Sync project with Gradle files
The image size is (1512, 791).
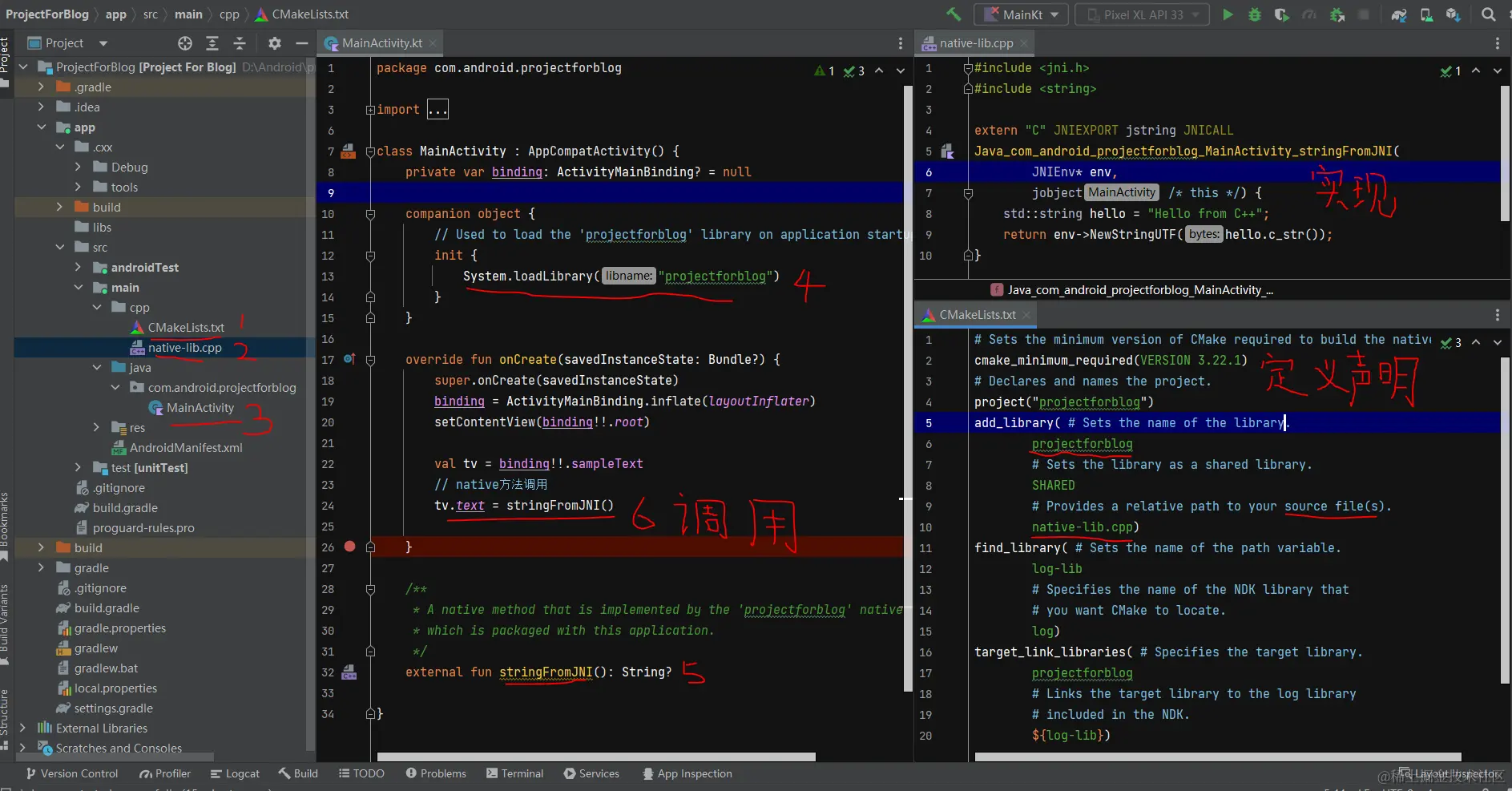[x=1398, y=14]
